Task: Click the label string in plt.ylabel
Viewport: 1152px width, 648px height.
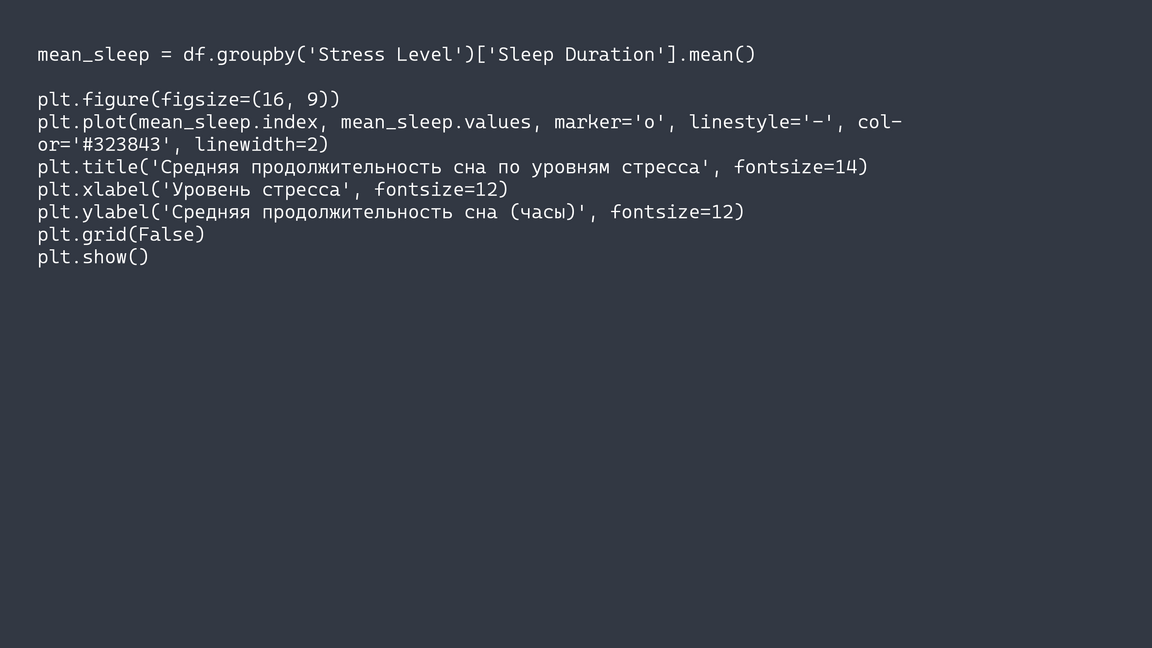Action: 374,212
